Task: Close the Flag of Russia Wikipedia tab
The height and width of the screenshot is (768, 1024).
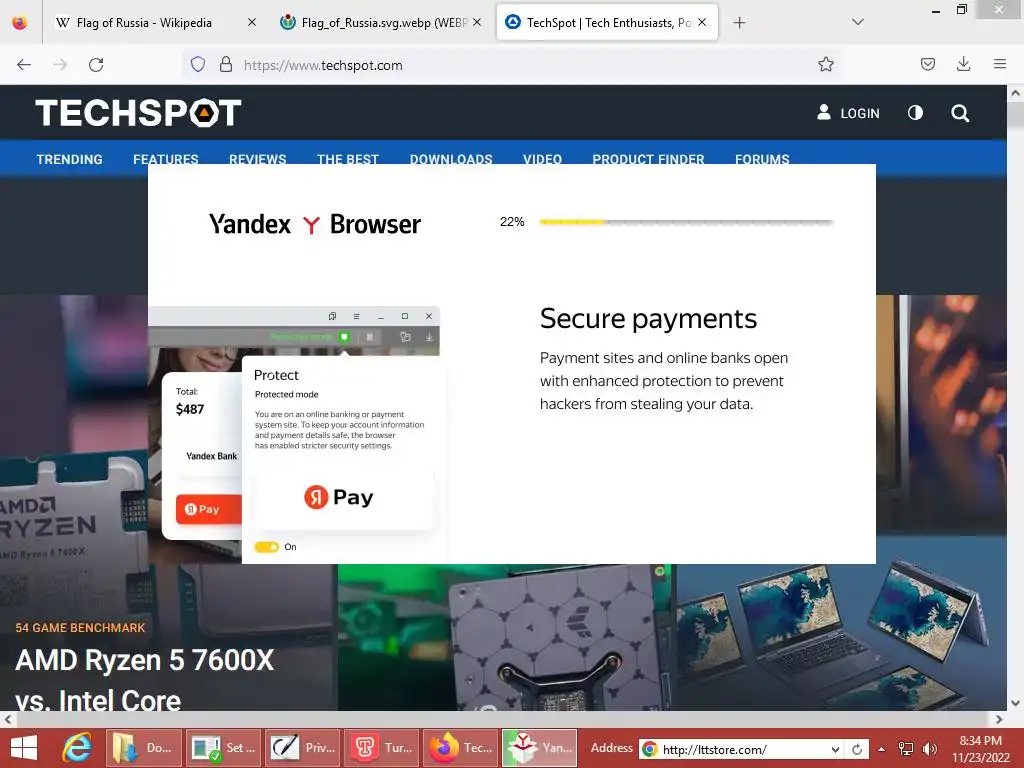Action: click(x=252, y=23)
